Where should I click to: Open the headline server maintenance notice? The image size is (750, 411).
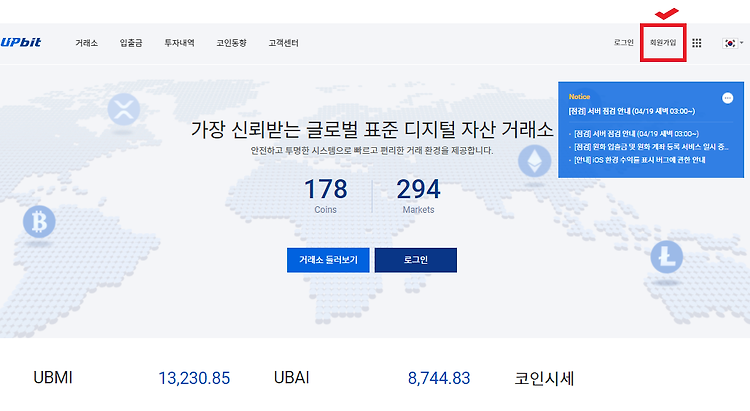631,111
